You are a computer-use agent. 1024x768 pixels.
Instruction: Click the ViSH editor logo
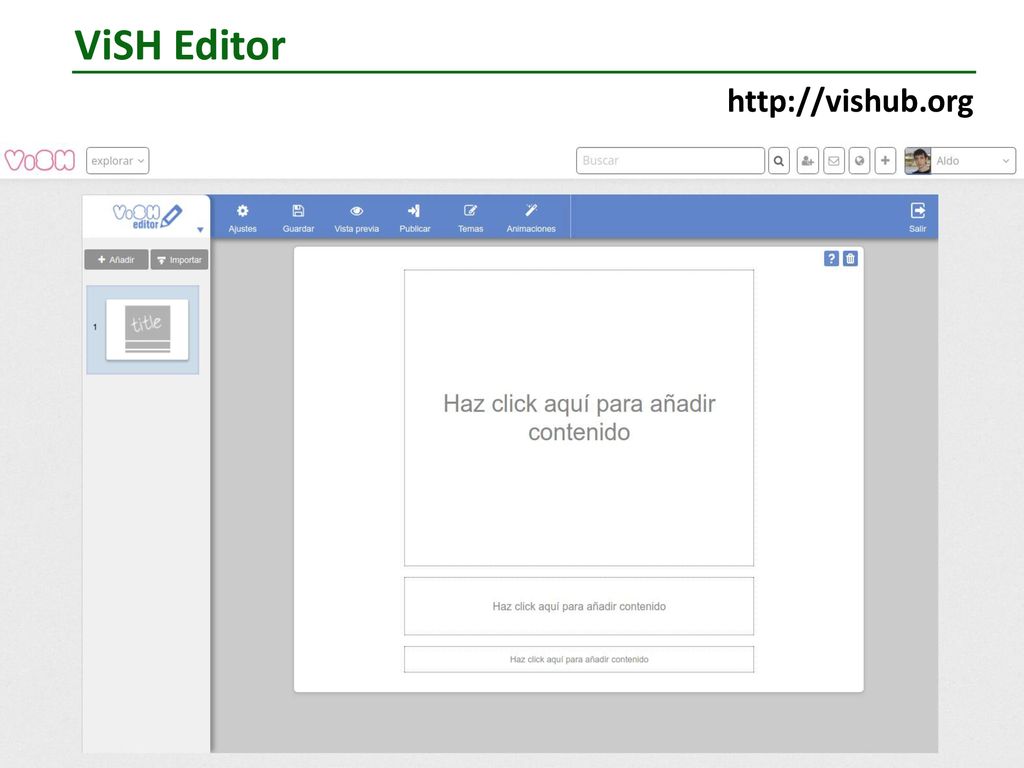tap(147, 216)
